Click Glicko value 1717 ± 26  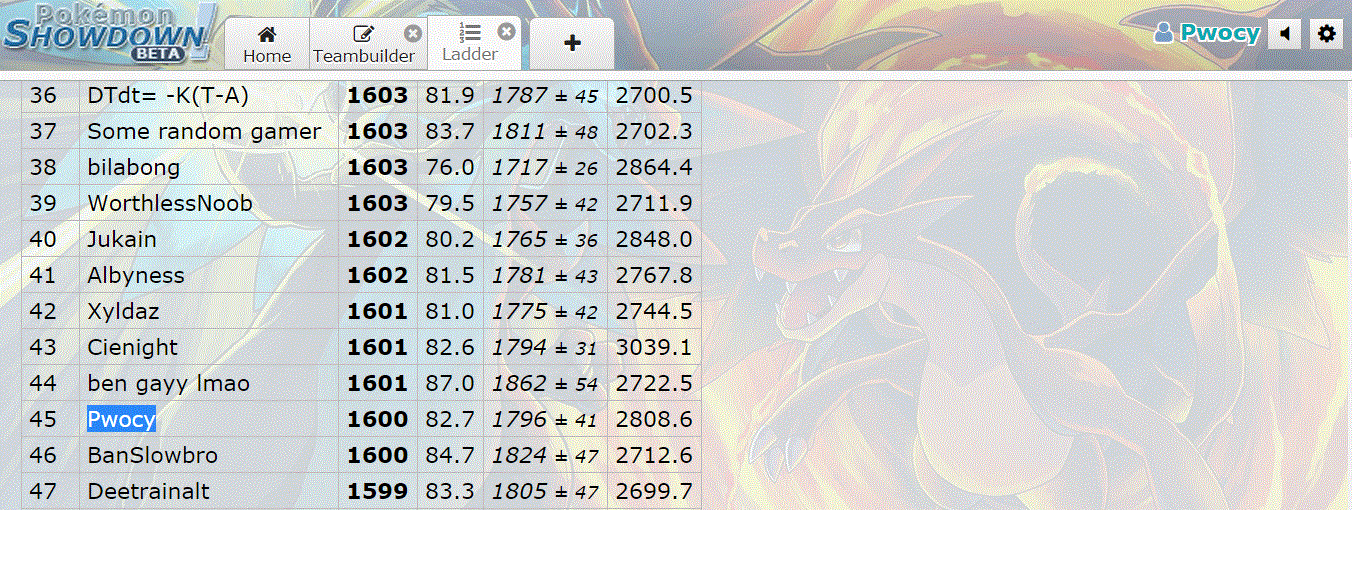[545, 168]
